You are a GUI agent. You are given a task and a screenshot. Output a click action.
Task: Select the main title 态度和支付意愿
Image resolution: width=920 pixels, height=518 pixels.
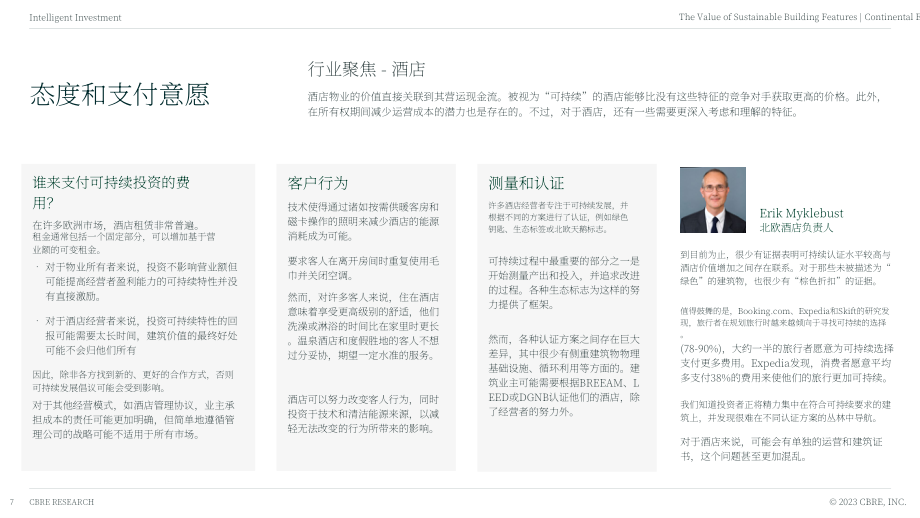click(x=120, y=94)
